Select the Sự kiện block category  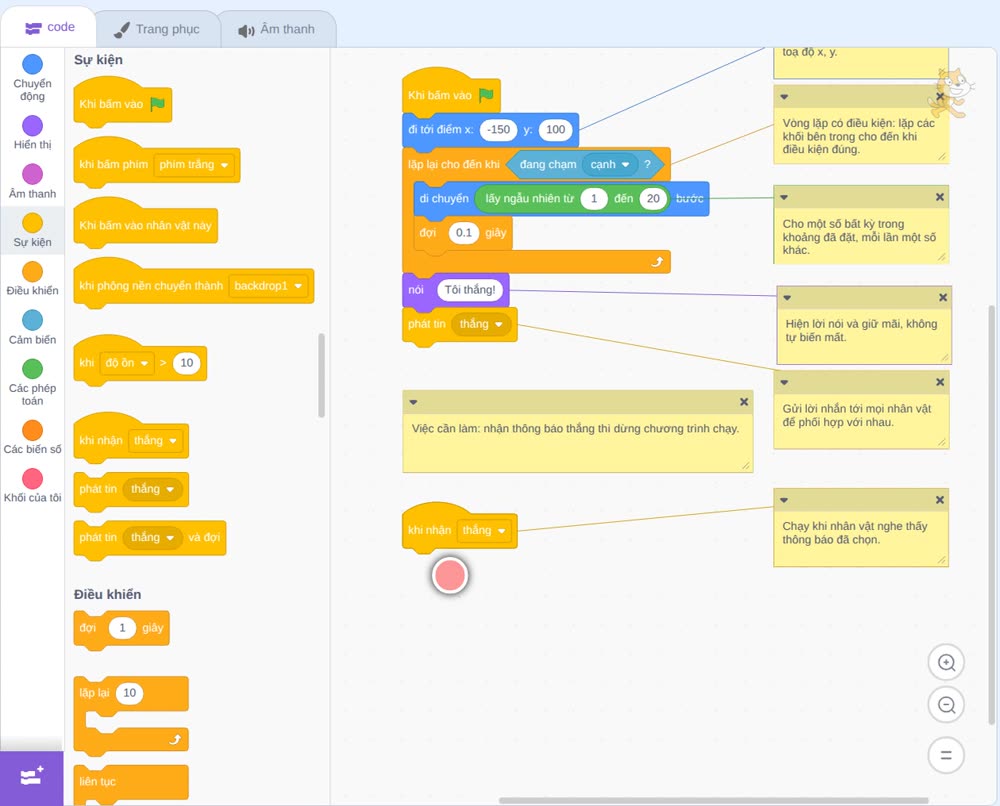tap(33, 230)
